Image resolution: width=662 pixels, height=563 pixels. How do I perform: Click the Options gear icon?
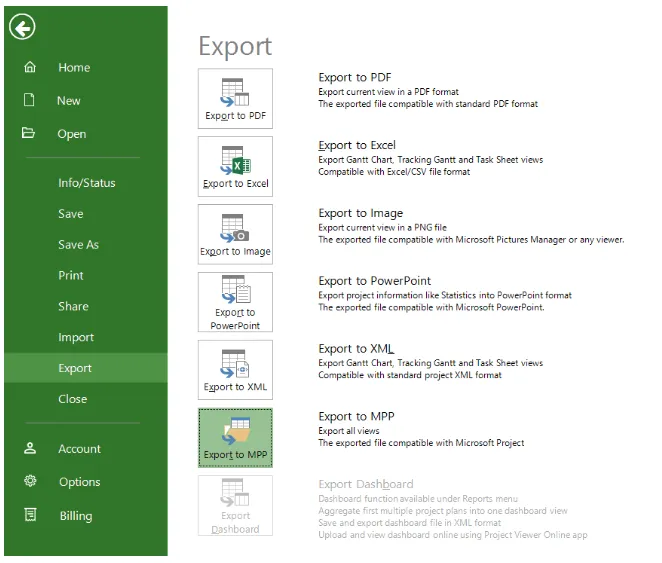pos(30,481)
